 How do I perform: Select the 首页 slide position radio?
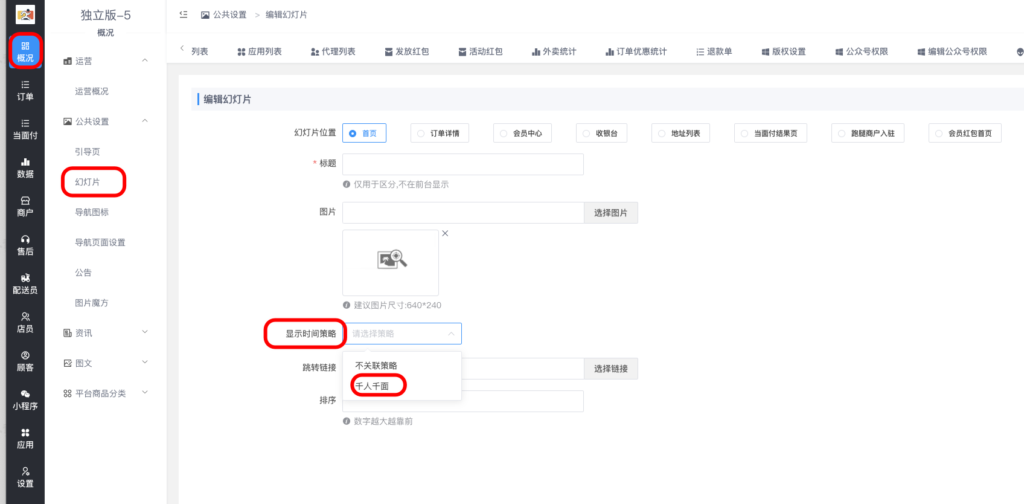pyautogui.click(x=364, y=133)
